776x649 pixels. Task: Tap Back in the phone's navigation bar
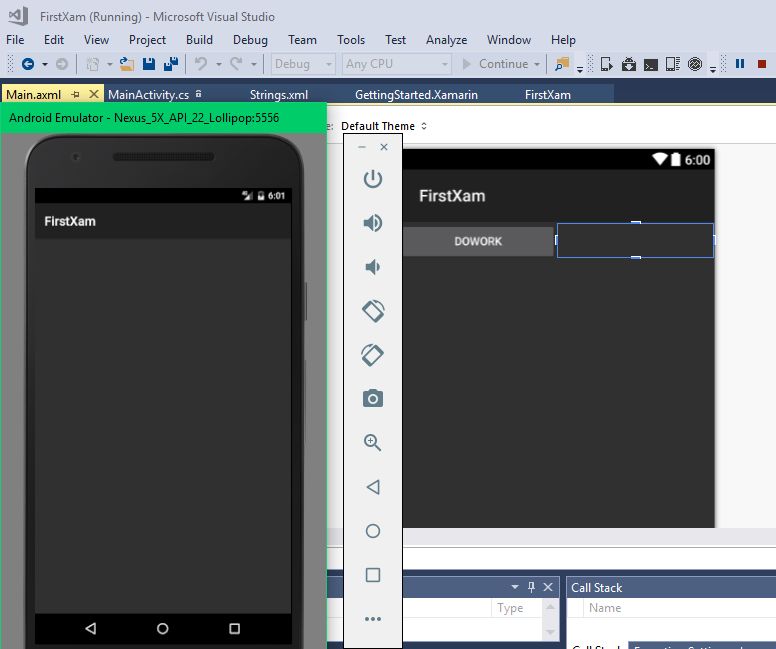[x=91, y=628]
